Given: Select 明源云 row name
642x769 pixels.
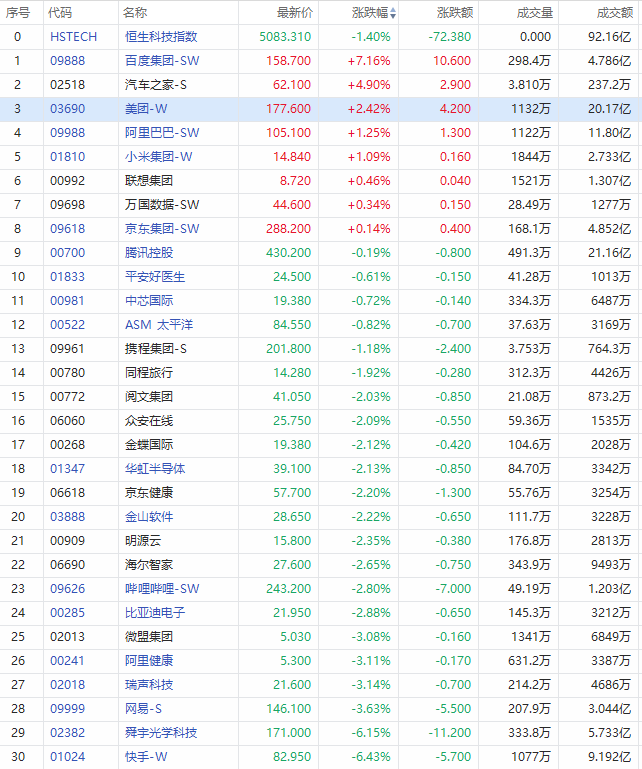Looking at the screenshot, I should point(143,541).
